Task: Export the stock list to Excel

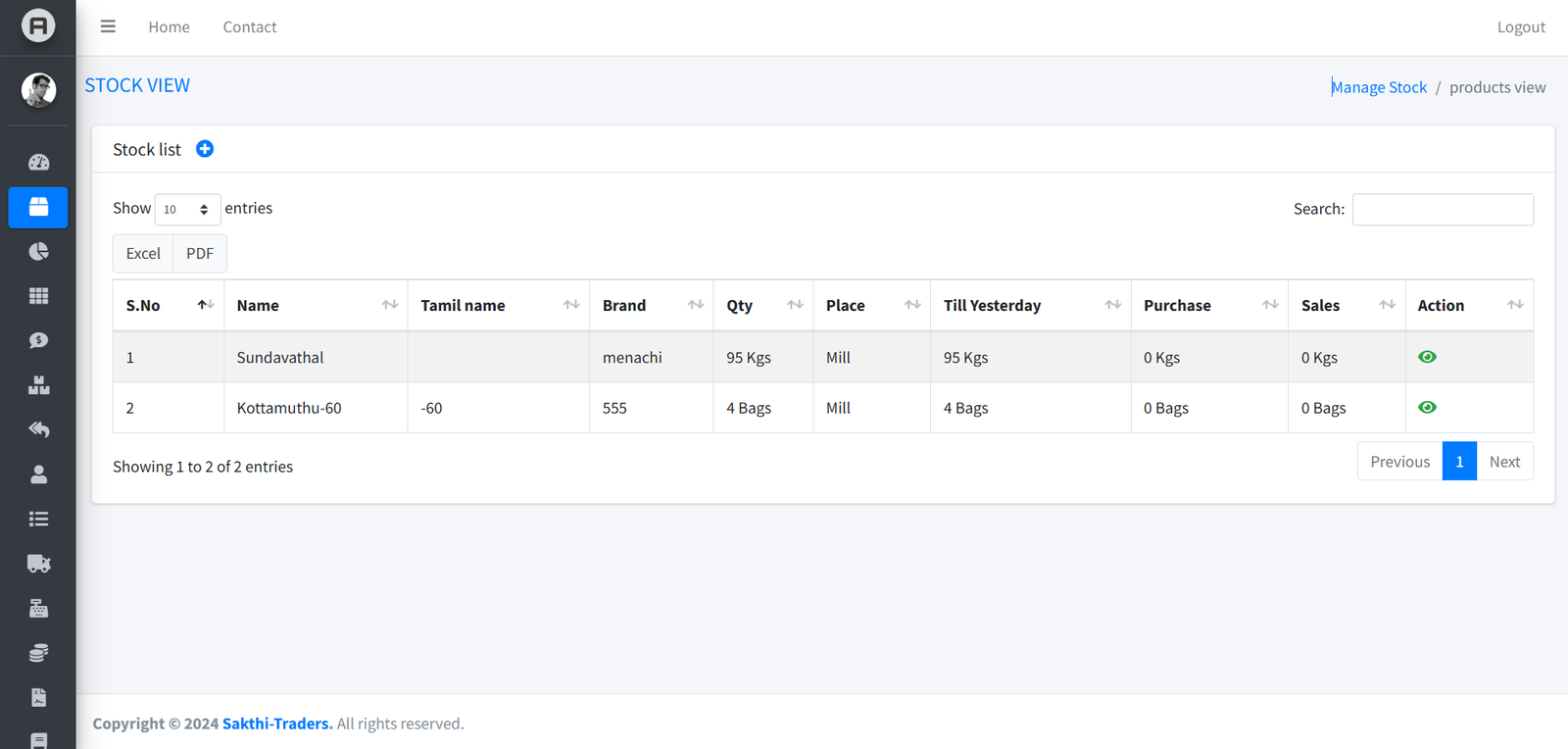Action: click(143, 254)
